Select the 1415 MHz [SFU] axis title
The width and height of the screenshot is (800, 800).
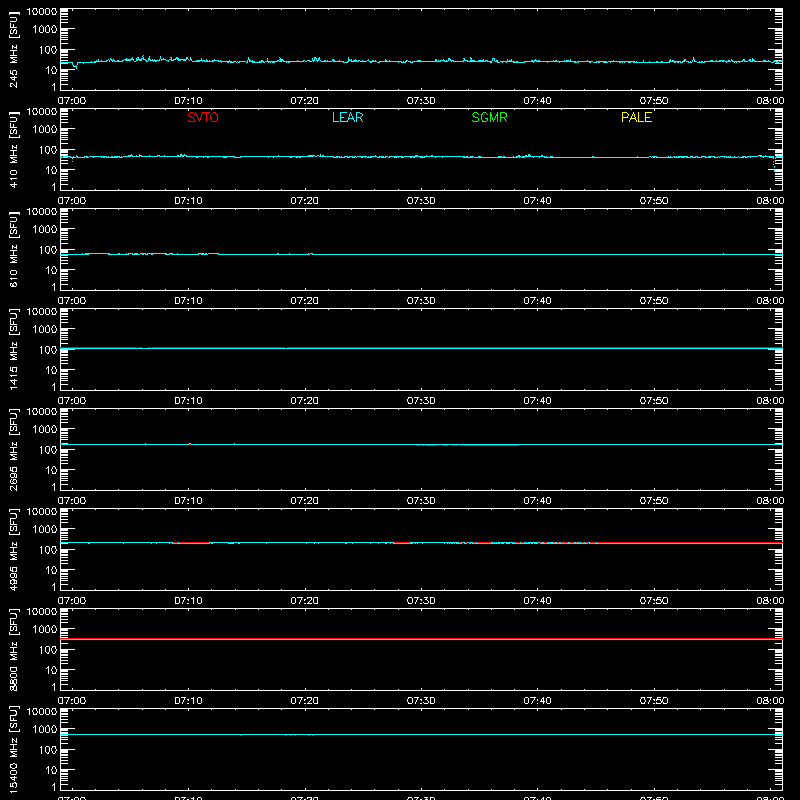(13, 349)
